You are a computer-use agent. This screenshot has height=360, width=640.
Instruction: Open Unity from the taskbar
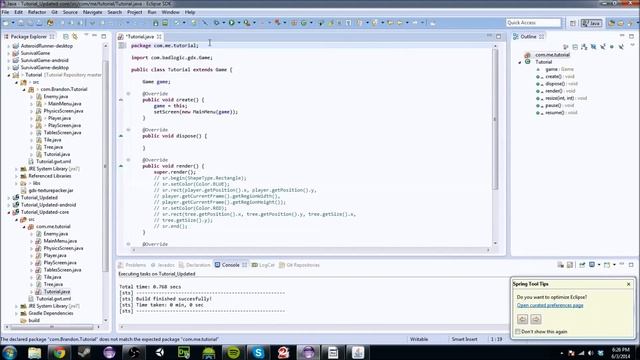[159, 352]
